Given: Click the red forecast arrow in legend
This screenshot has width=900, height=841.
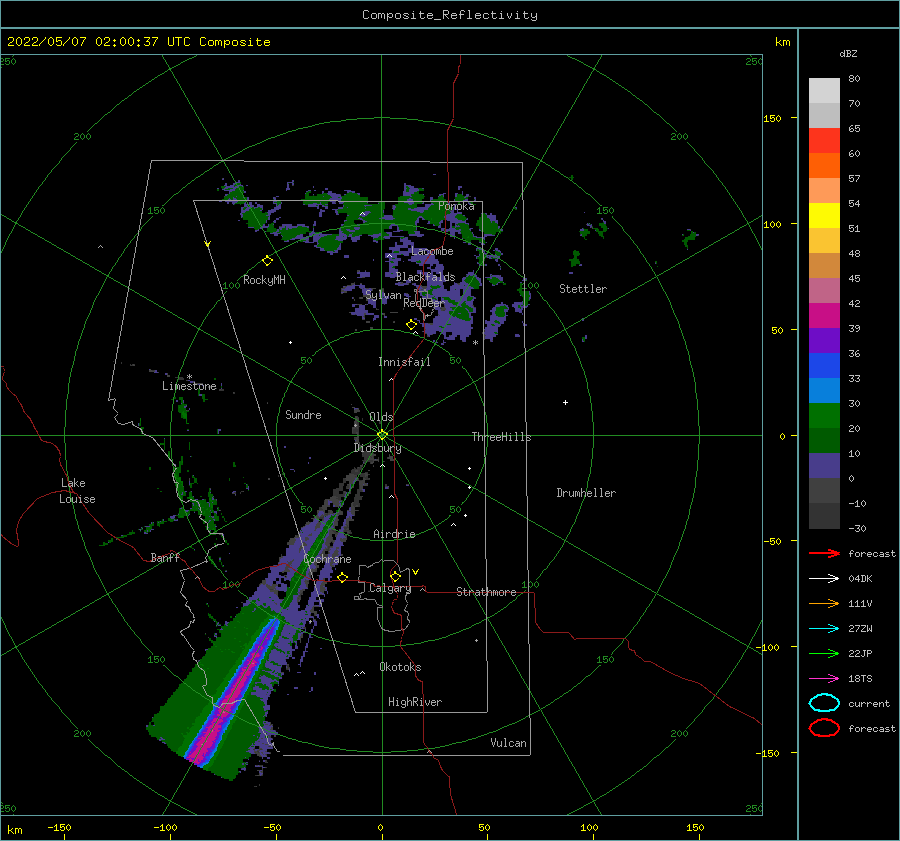Looking at the screenshot, I should 824,553.
